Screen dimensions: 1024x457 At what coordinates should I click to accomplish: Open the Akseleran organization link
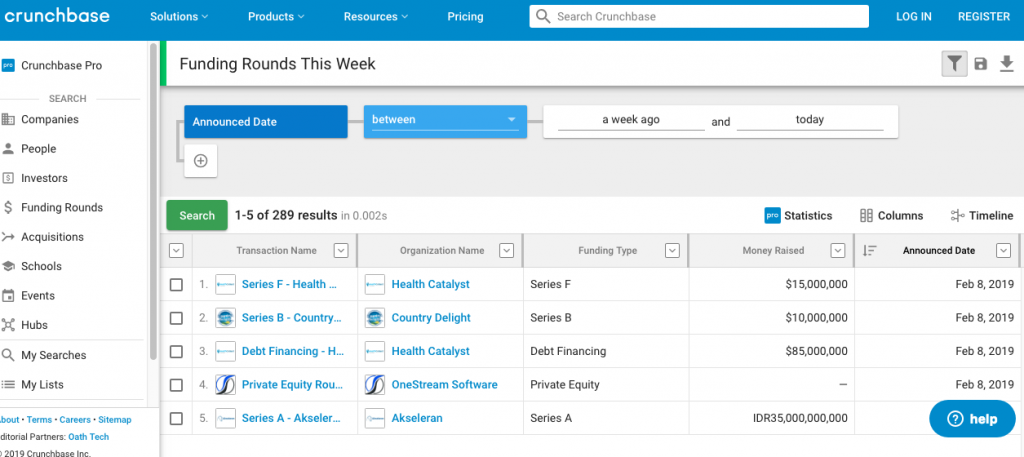pyautogui.click(x=417, y=418)
